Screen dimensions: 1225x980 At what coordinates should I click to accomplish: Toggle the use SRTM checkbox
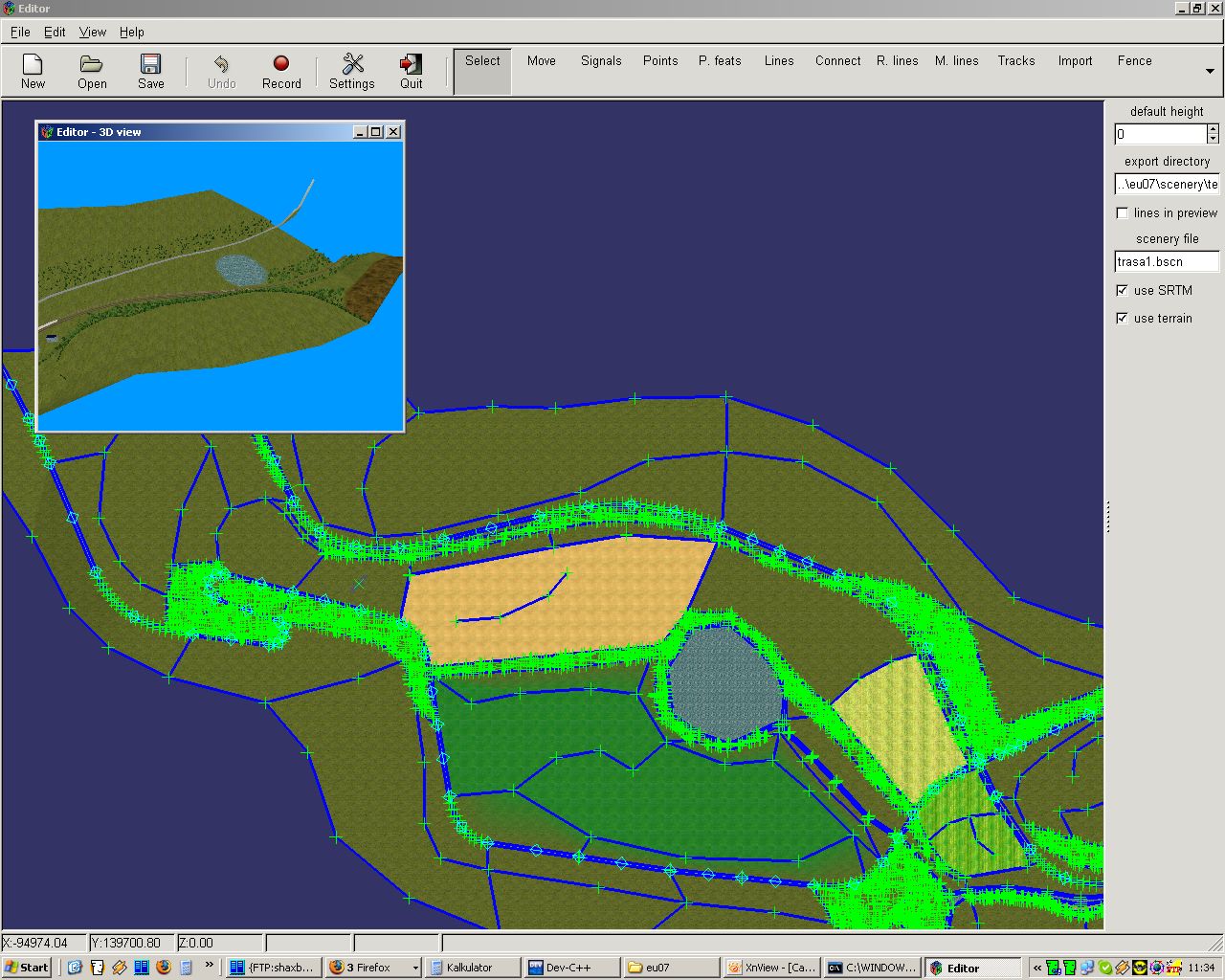(1123, 290)
